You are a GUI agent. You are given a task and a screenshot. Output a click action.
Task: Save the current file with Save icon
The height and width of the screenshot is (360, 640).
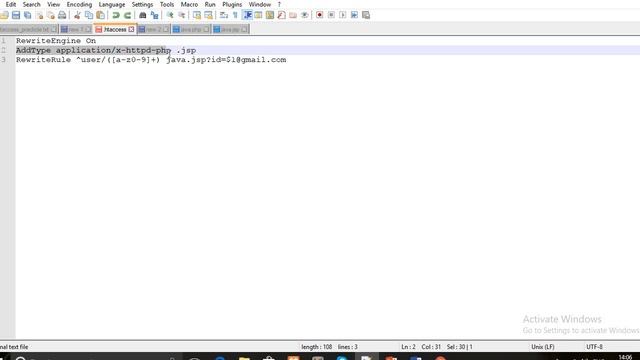16,15
